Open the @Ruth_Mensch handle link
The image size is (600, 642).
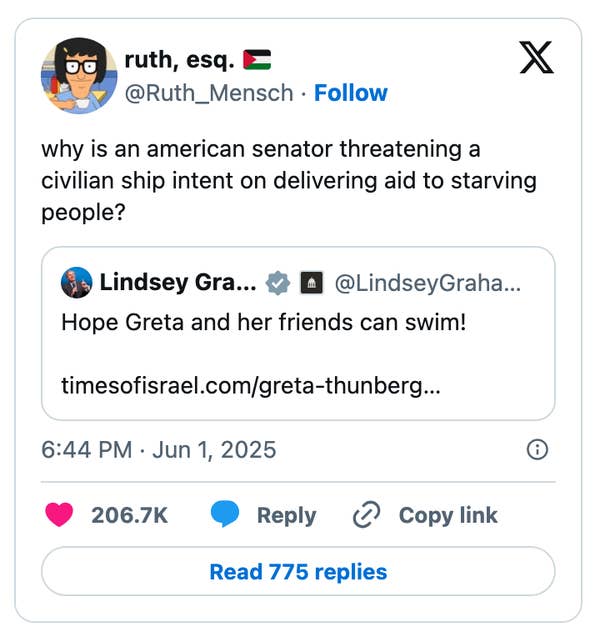209,93
